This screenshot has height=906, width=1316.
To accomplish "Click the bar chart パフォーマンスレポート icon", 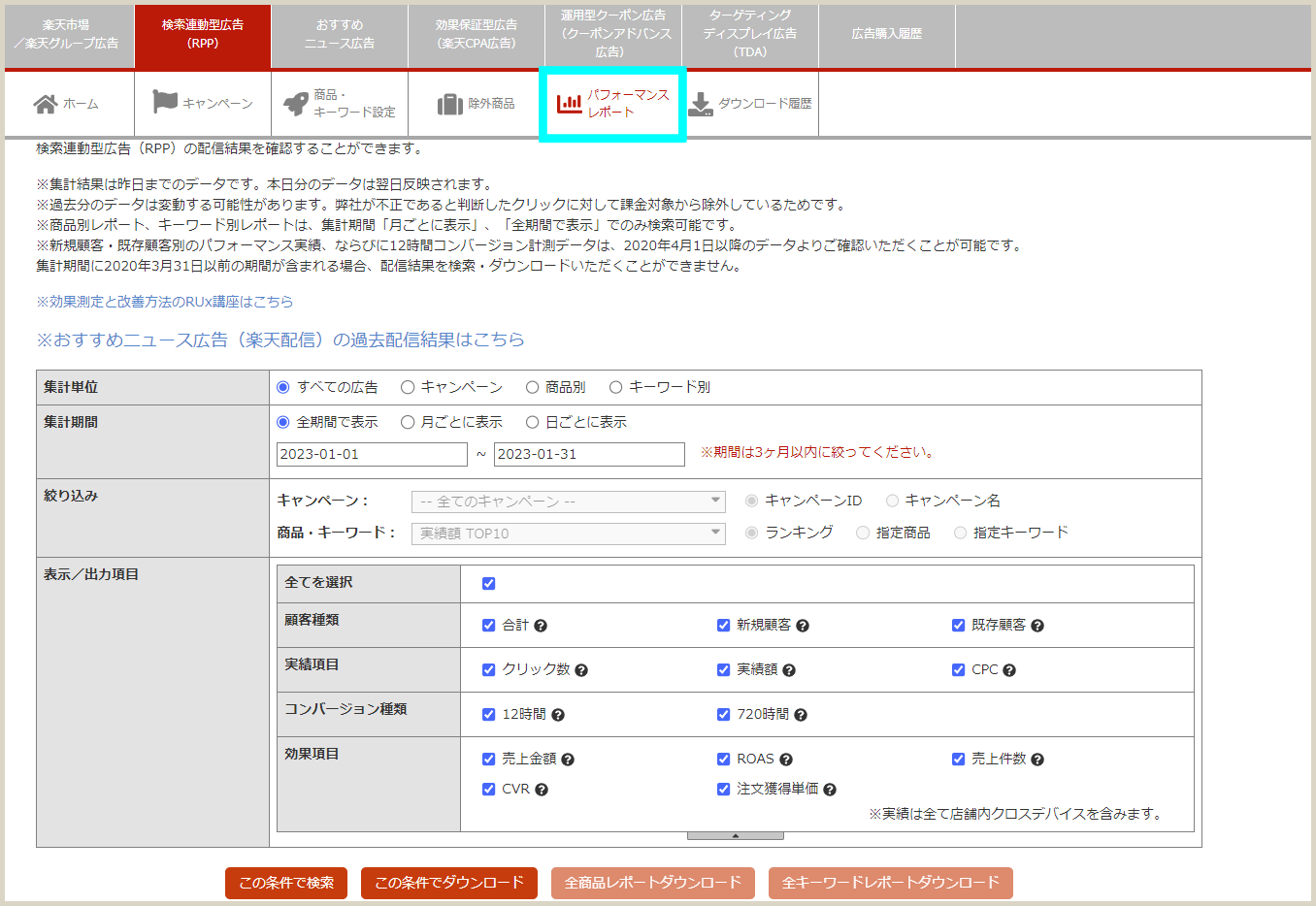I will (570, 102).
